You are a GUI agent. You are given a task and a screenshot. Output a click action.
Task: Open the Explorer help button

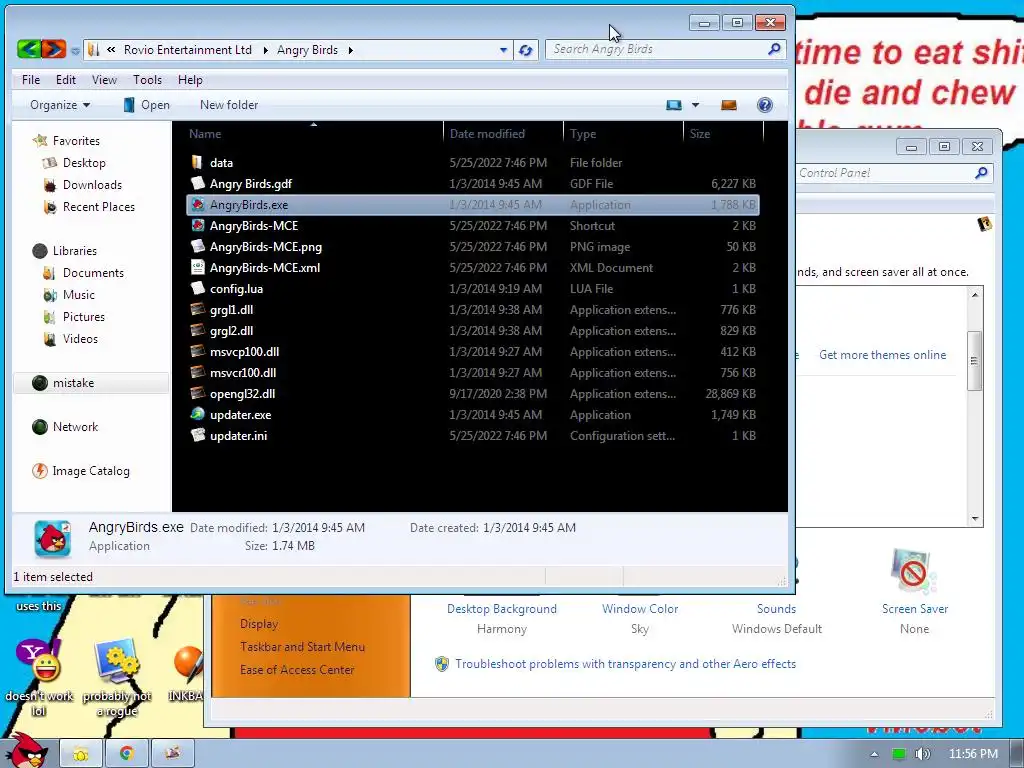(765, 105)
